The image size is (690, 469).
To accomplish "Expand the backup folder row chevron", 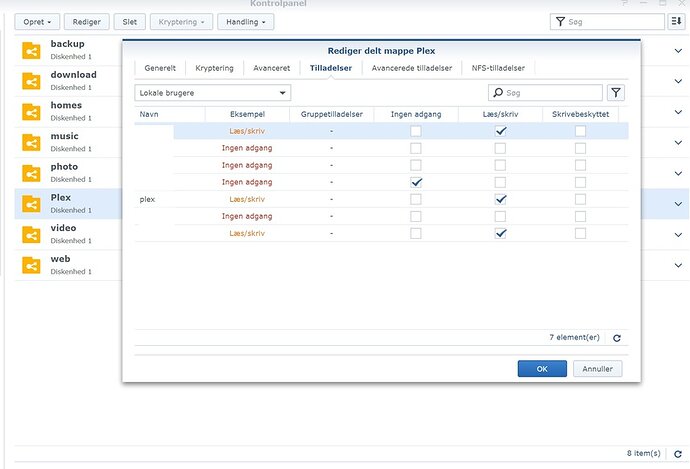I will point(678,51).
